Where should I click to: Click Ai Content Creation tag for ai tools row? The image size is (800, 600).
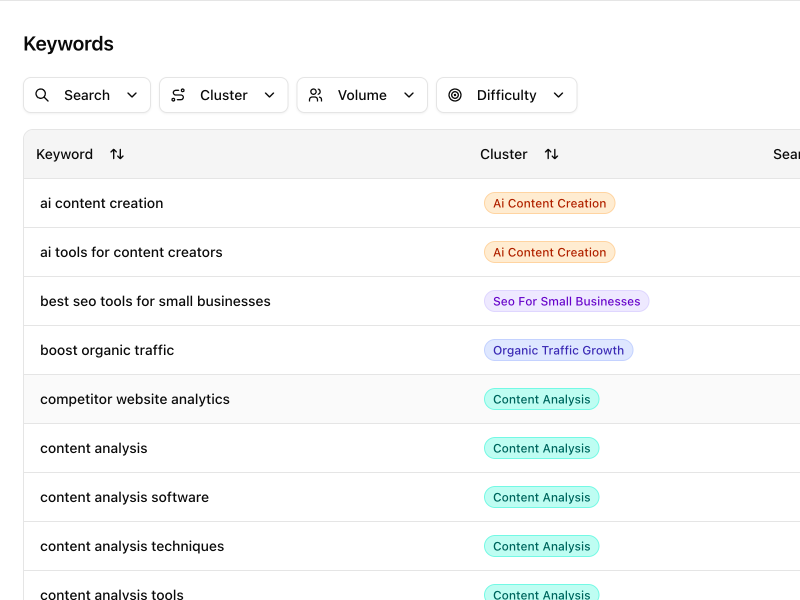[549, 252]
